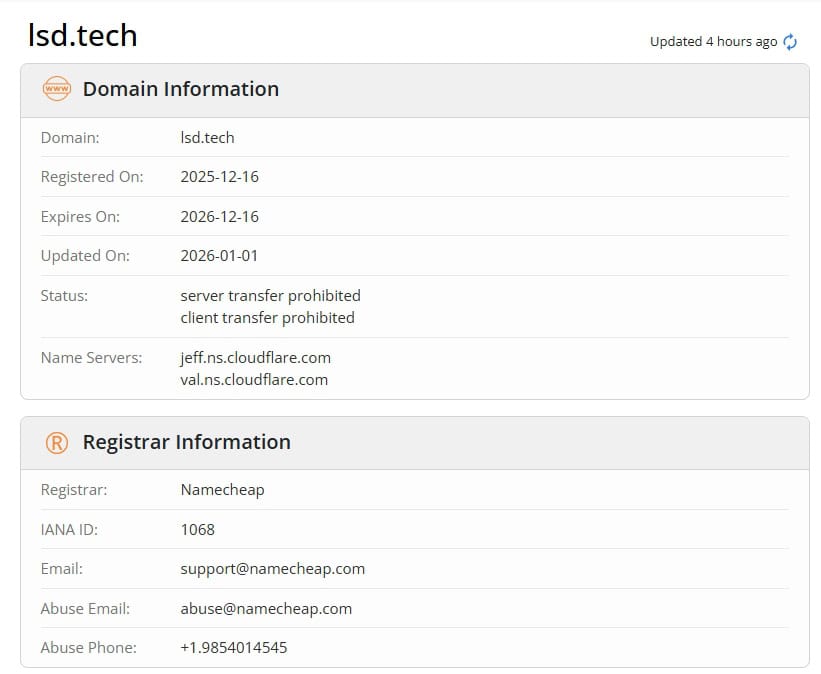
Task: Click the Updated 4 hours ago text
Action: pyautogui.click(x=713, y=42)
